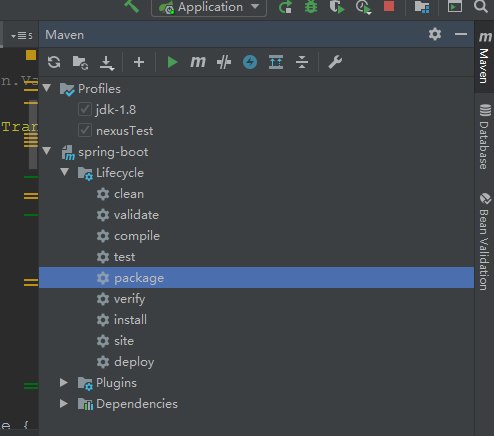Screen dimensions: 494x436
Task: Open the Bean Validation side tab
Action: [x=484, y=242]
